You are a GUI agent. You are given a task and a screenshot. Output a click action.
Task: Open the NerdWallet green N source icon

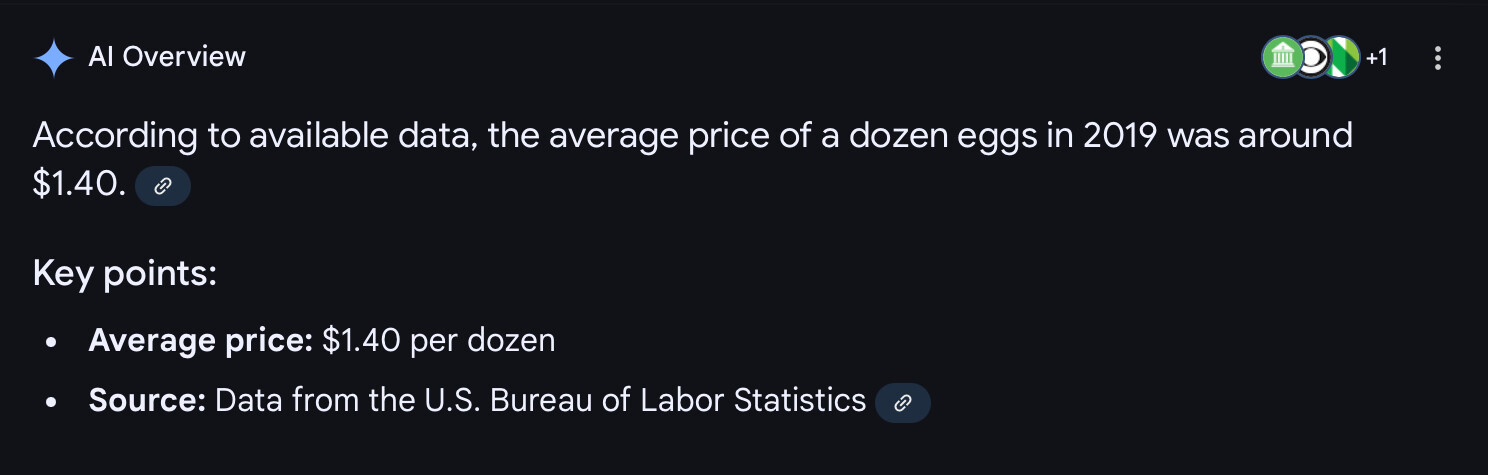click(1342, 58)
